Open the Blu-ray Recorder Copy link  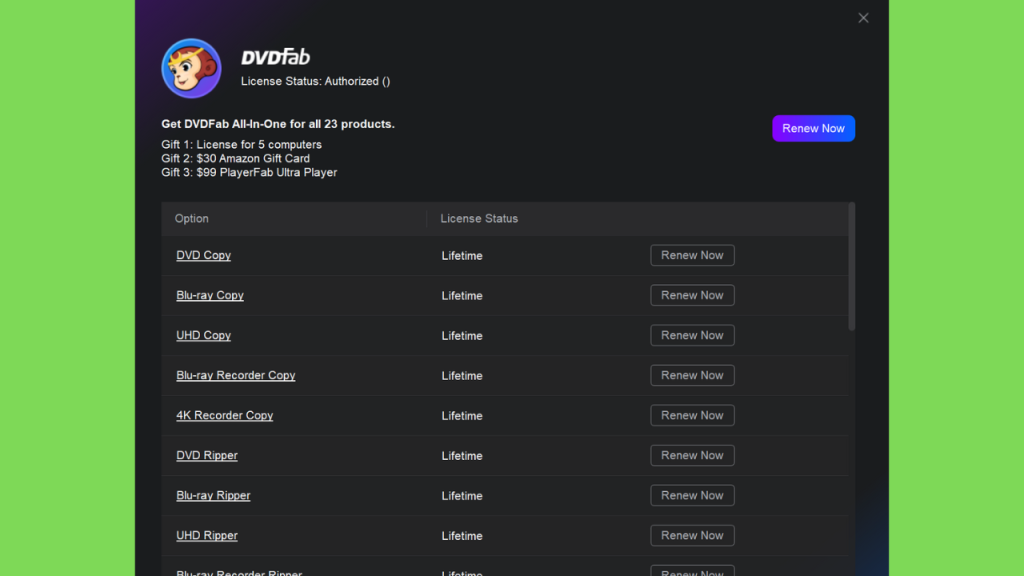click(236, 376)
